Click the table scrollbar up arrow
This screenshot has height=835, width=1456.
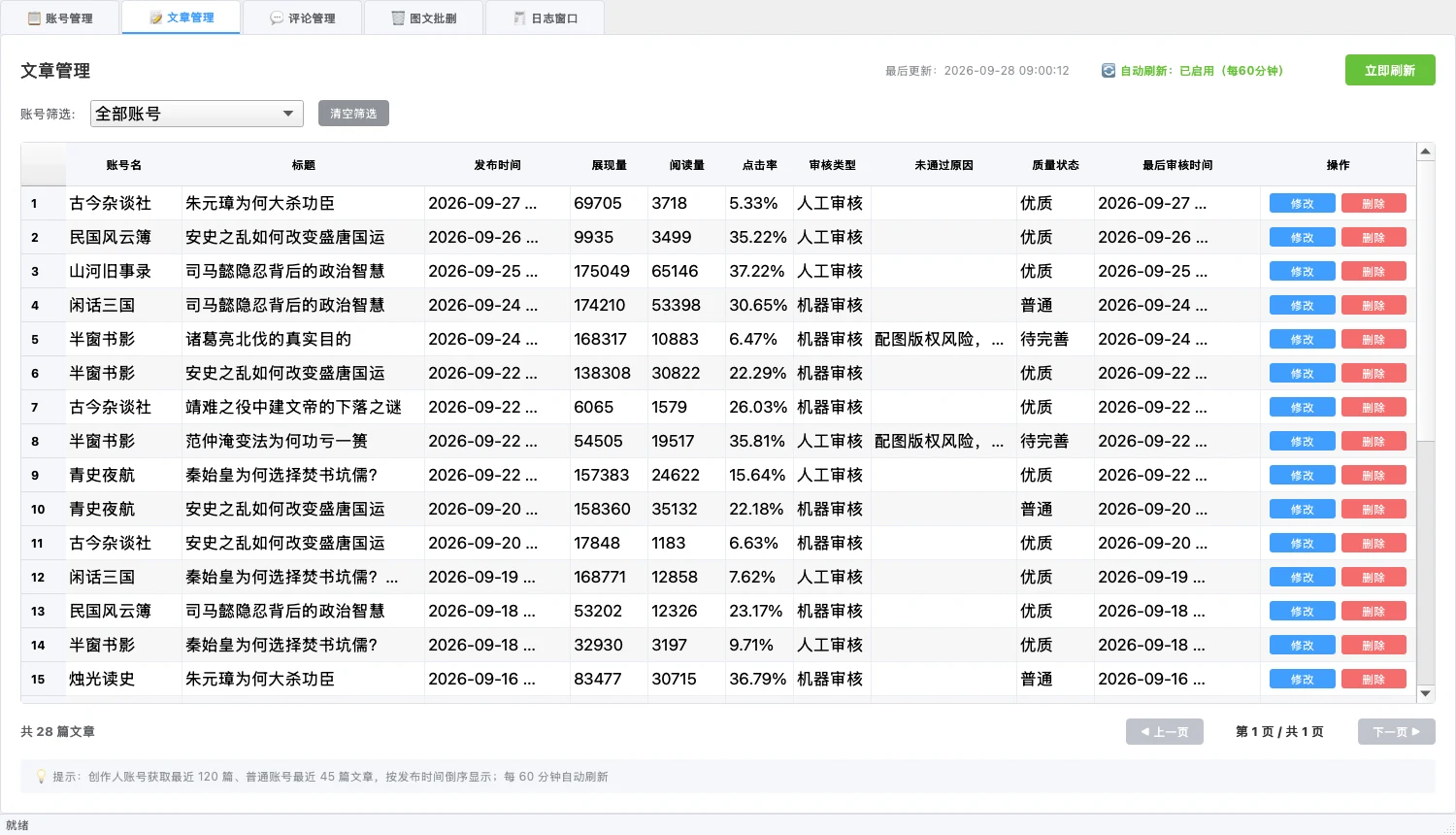point(1425,151)
